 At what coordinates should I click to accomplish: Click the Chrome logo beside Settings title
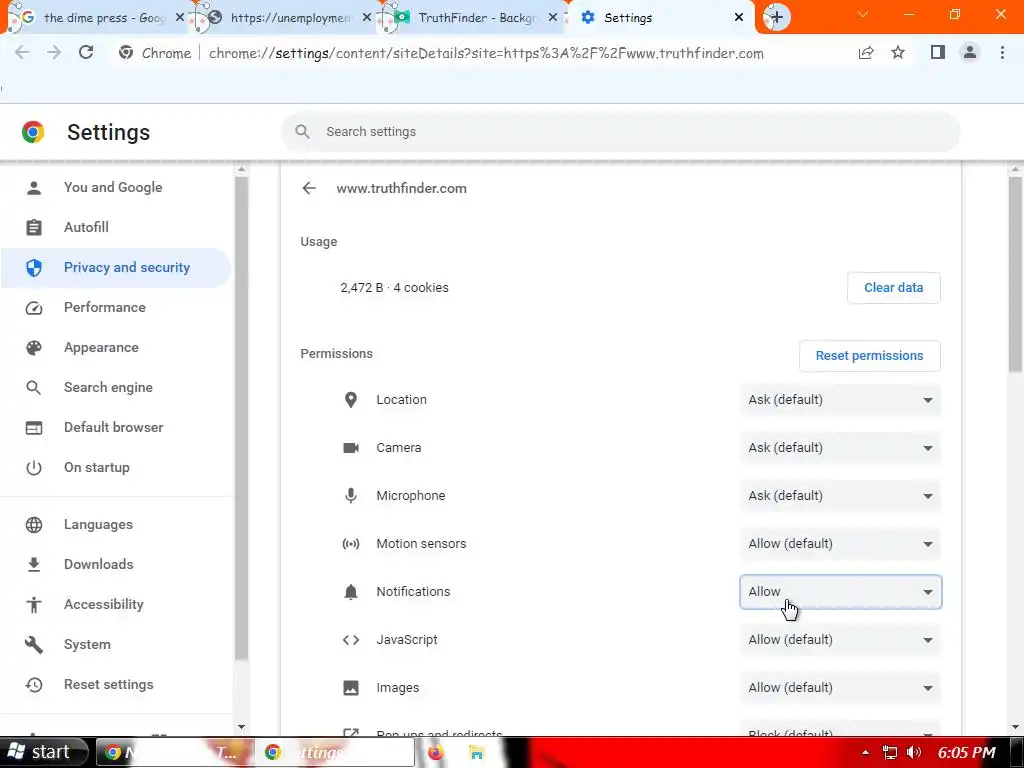tap(33, 132)
